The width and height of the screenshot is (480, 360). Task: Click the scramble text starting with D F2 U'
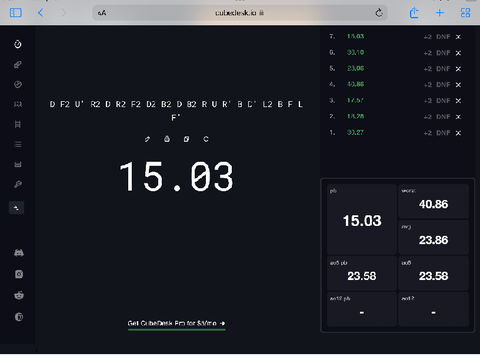[x=176, y=111]
